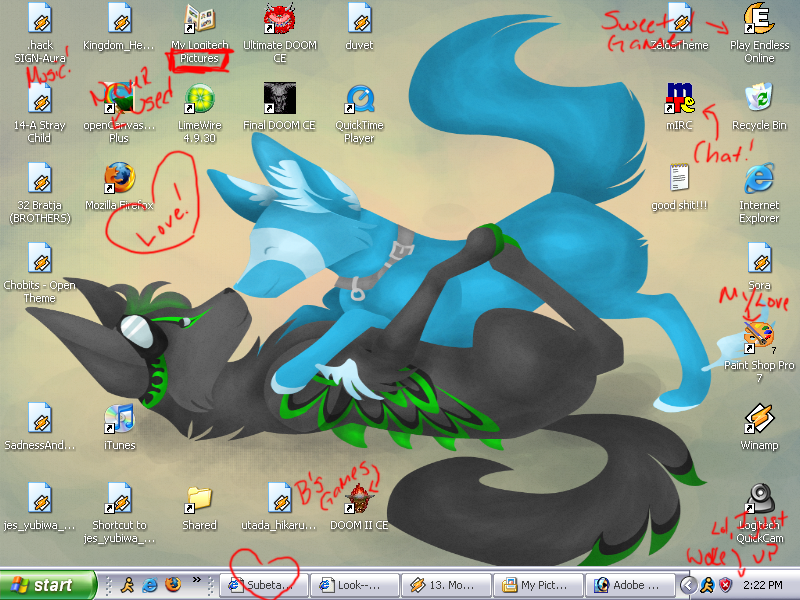800x600 pixels.
Task: Launch the Paint Shop Pro 7 shortcut
Action: pyautogui.click(x=759, y=338)
